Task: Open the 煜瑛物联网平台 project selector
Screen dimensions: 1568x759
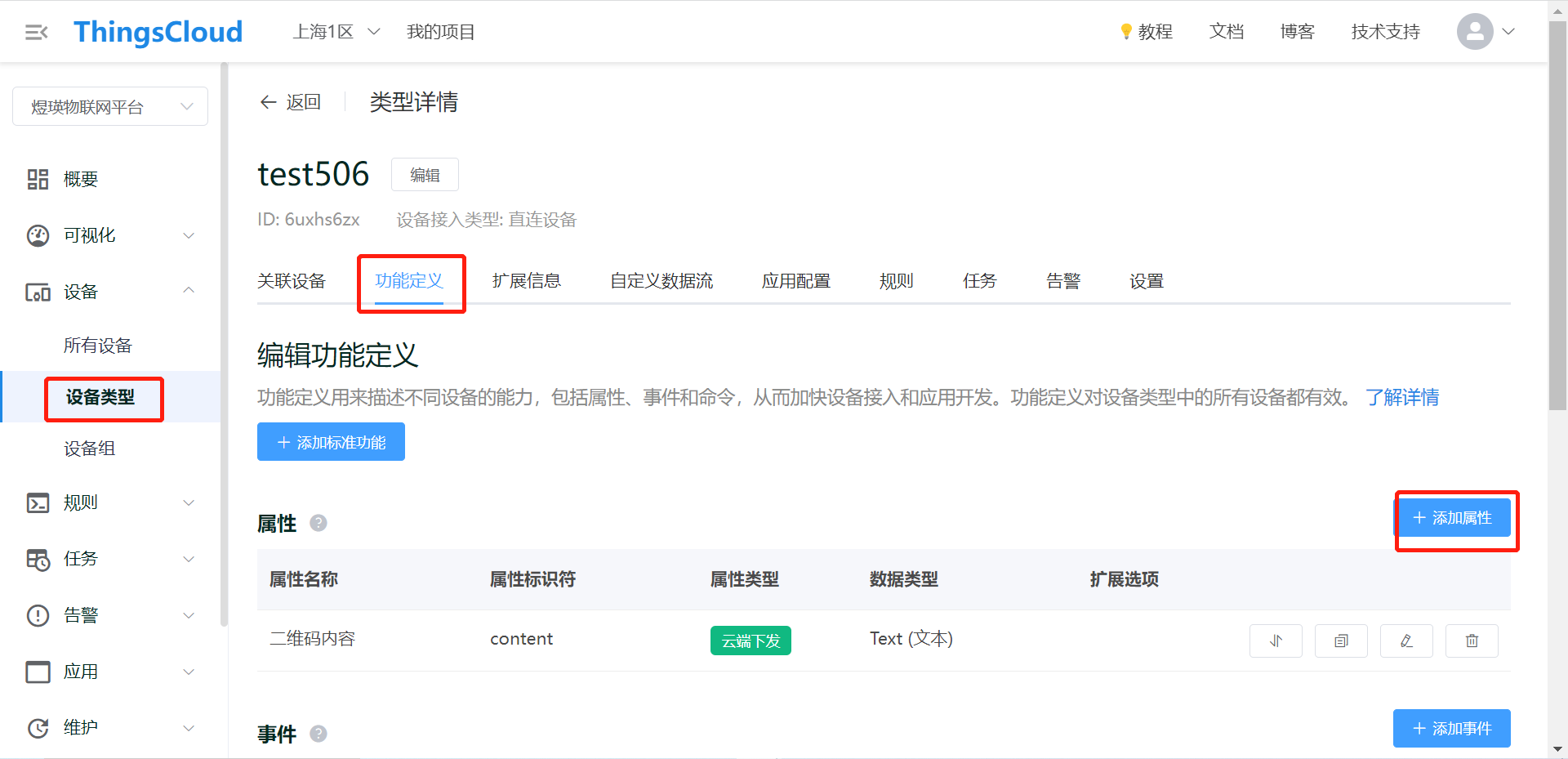Action: [x=110, y=106]
